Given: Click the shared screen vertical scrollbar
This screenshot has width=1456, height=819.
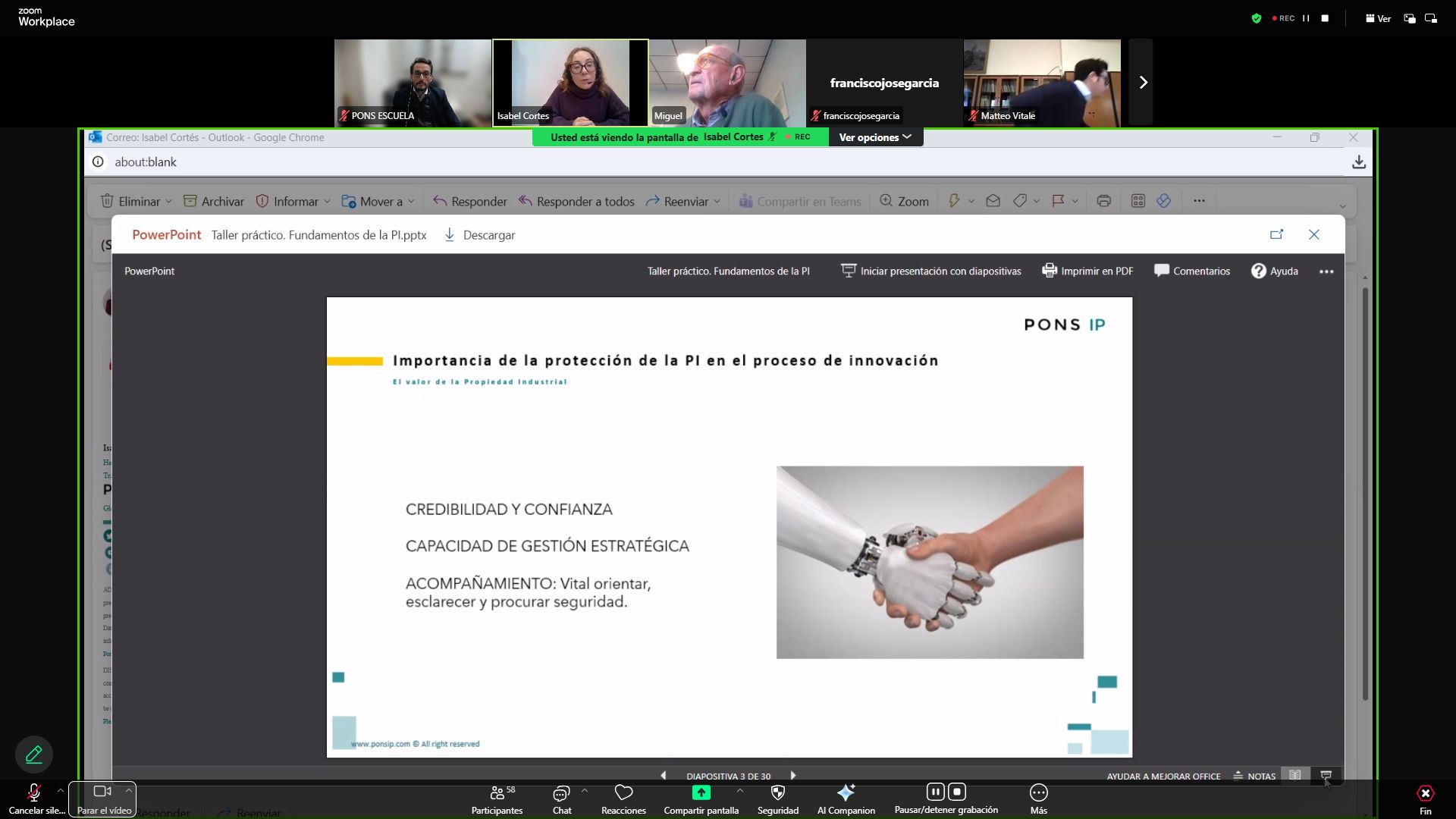Looking at the screenshot, I should (1365, 493).
